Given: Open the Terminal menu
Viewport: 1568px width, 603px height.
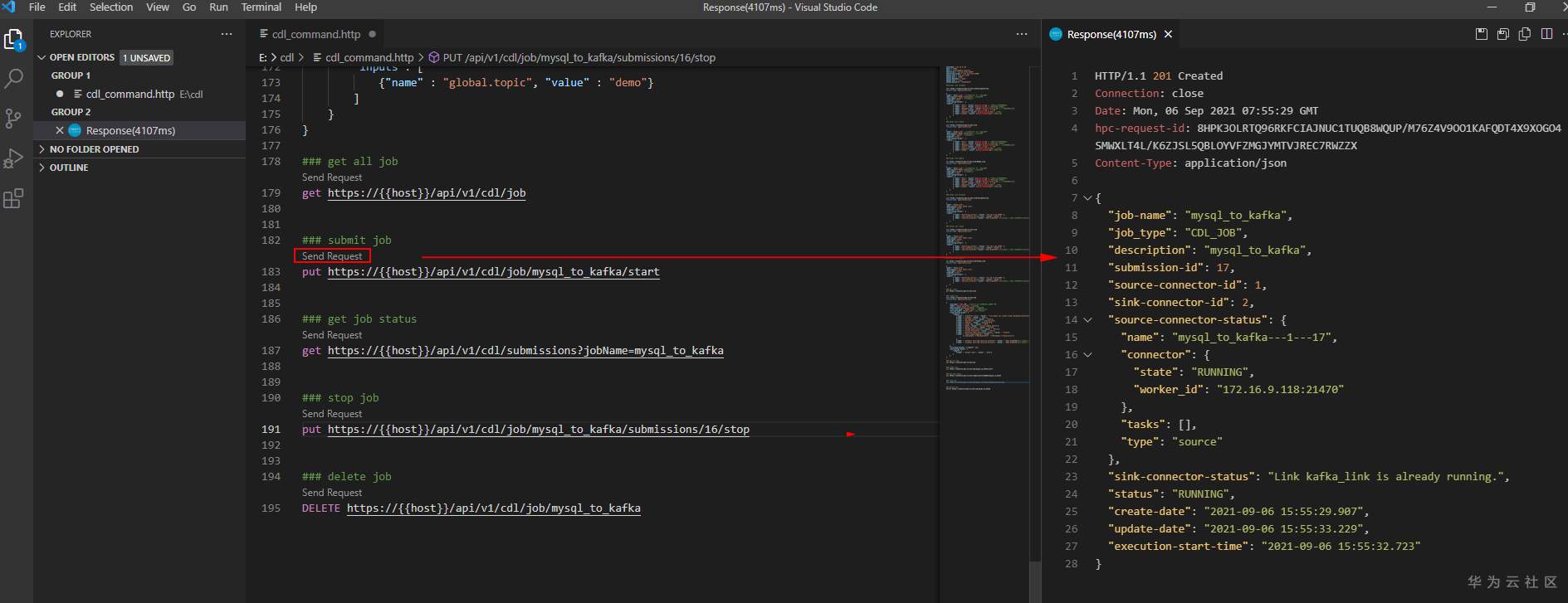Looking at the screenshot, I should [x=261, y=7].
